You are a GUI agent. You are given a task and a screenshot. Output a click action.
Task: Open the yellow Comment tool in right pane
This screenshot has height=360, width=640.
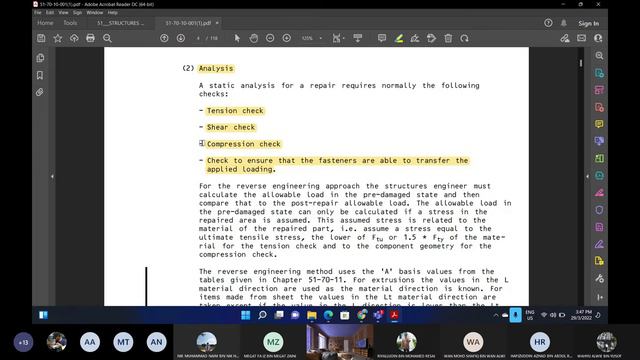click(x=599, y=124)
